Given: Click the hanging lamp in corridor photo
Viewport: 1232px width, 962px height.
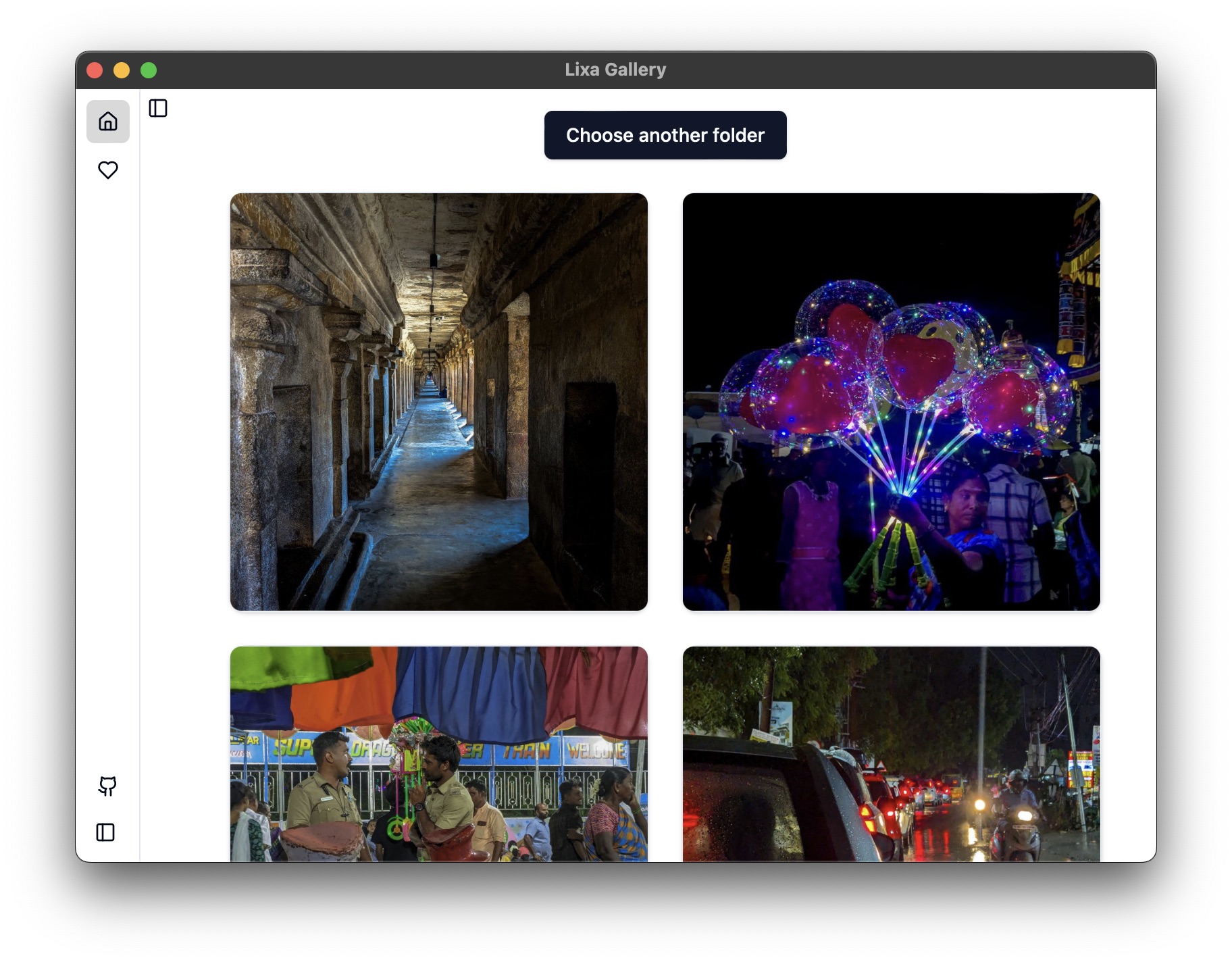Looking at the screenshot, I should point(434,259).
